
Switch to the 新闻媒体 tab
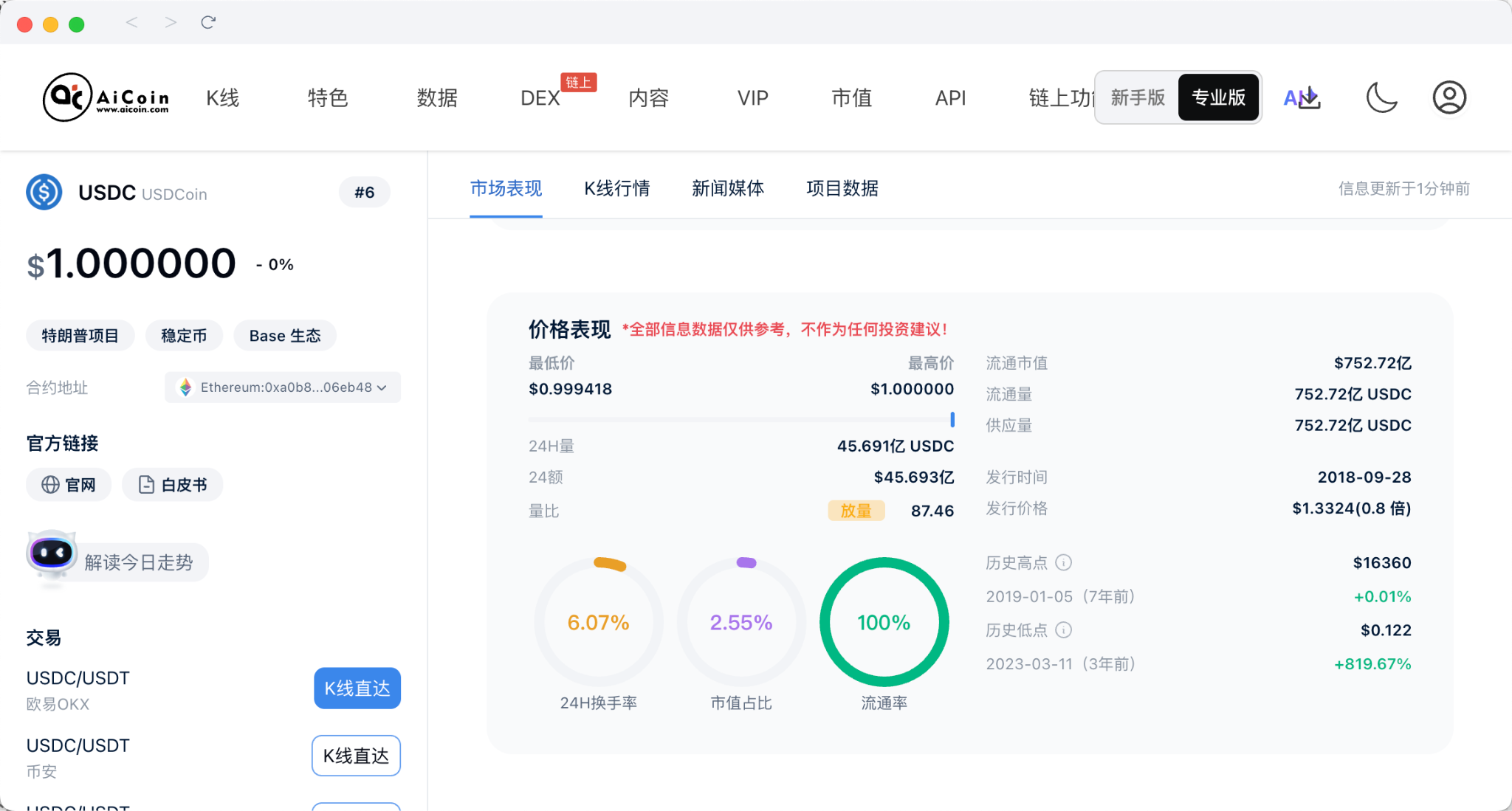728,188
